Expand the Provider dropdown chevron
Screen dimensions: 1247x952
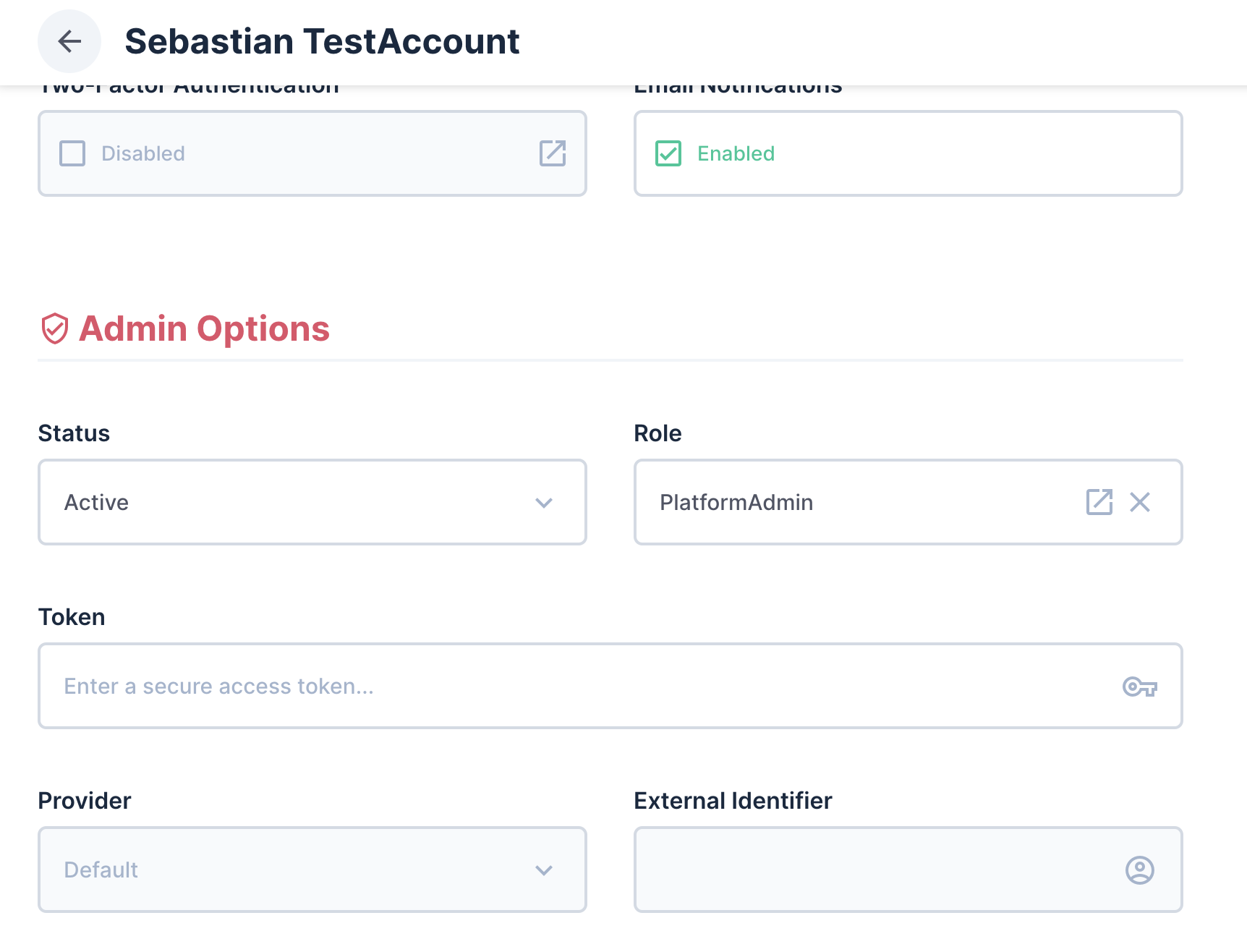pyautogui.click(x=544, y=870)
